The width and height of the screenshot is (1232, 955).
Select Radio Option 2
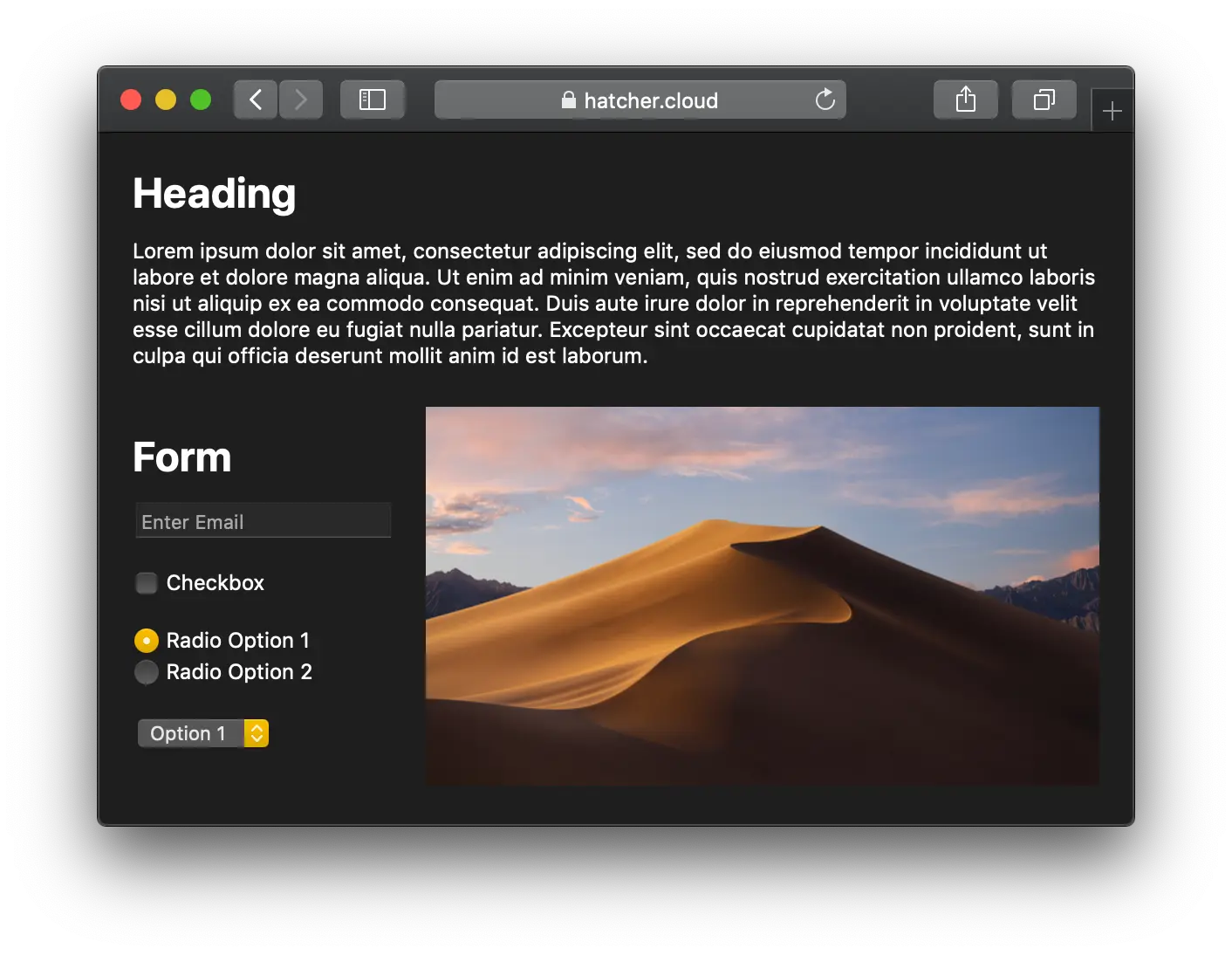pyautogui.click(x=146, y=672)
